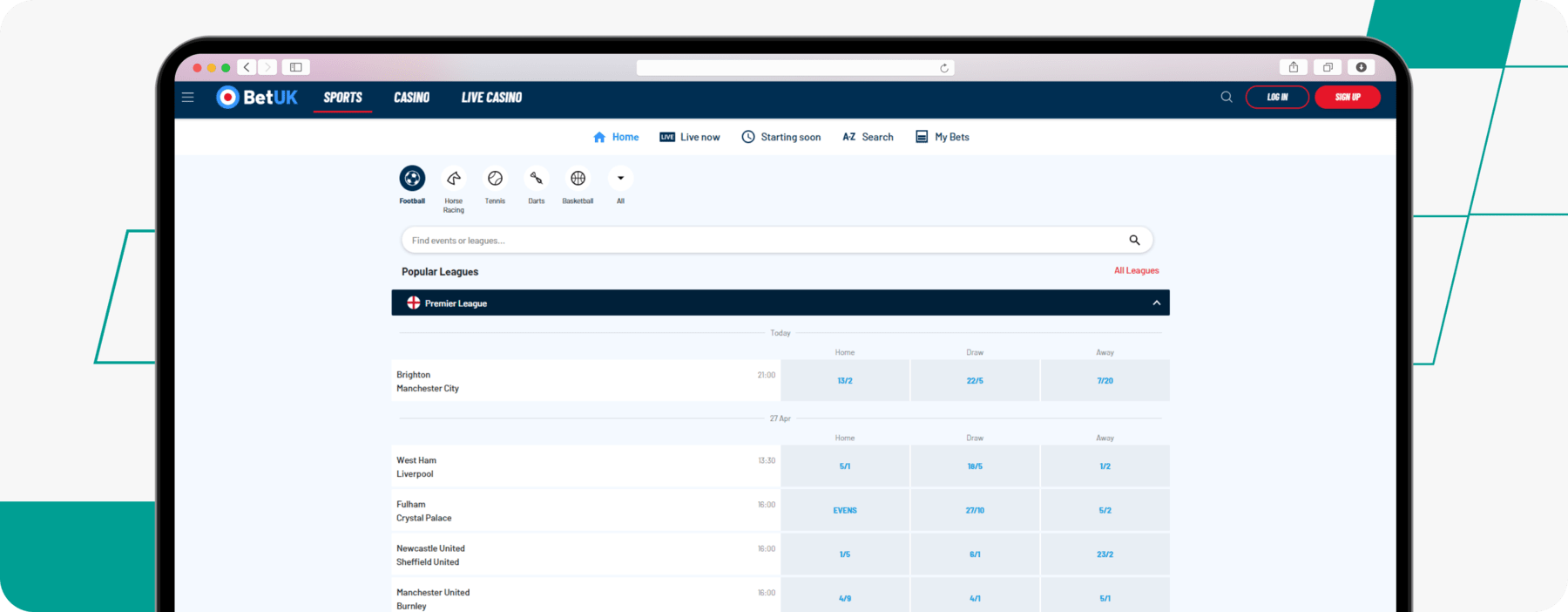This screenshot has width=1568, height=612.
Task: Pick Brighton home odds 13/2
Action: click(x=845, y=381)
